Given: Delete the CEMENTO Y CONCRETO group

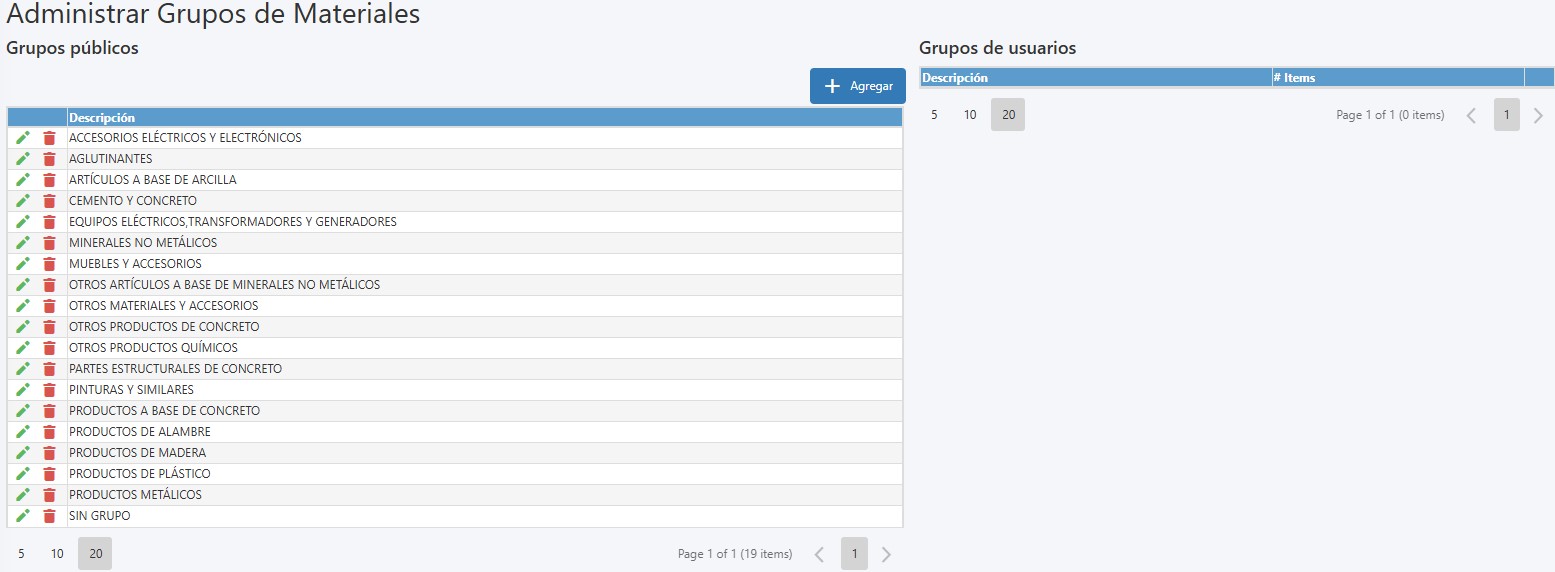Looking at the screenshot, I should point(49,201).
